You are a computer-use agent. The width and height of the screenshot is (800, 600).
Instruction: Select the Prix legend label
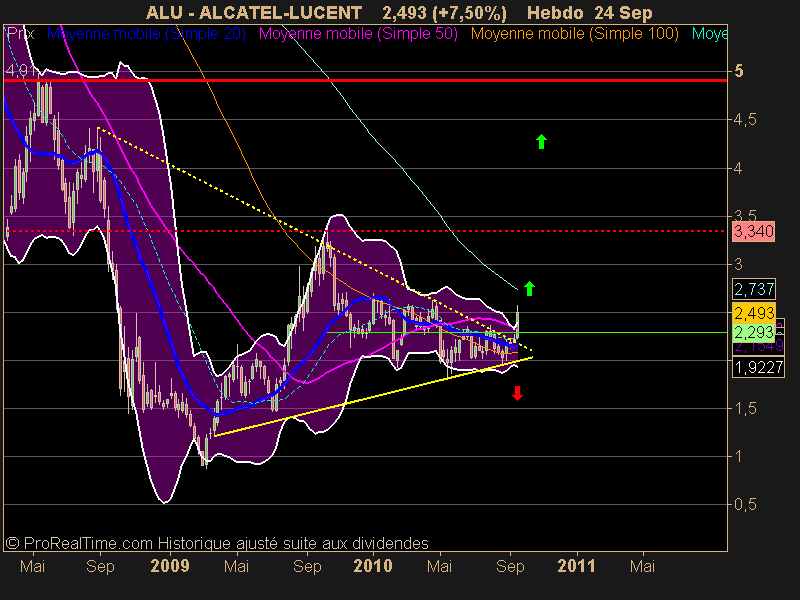click(20, 34)
